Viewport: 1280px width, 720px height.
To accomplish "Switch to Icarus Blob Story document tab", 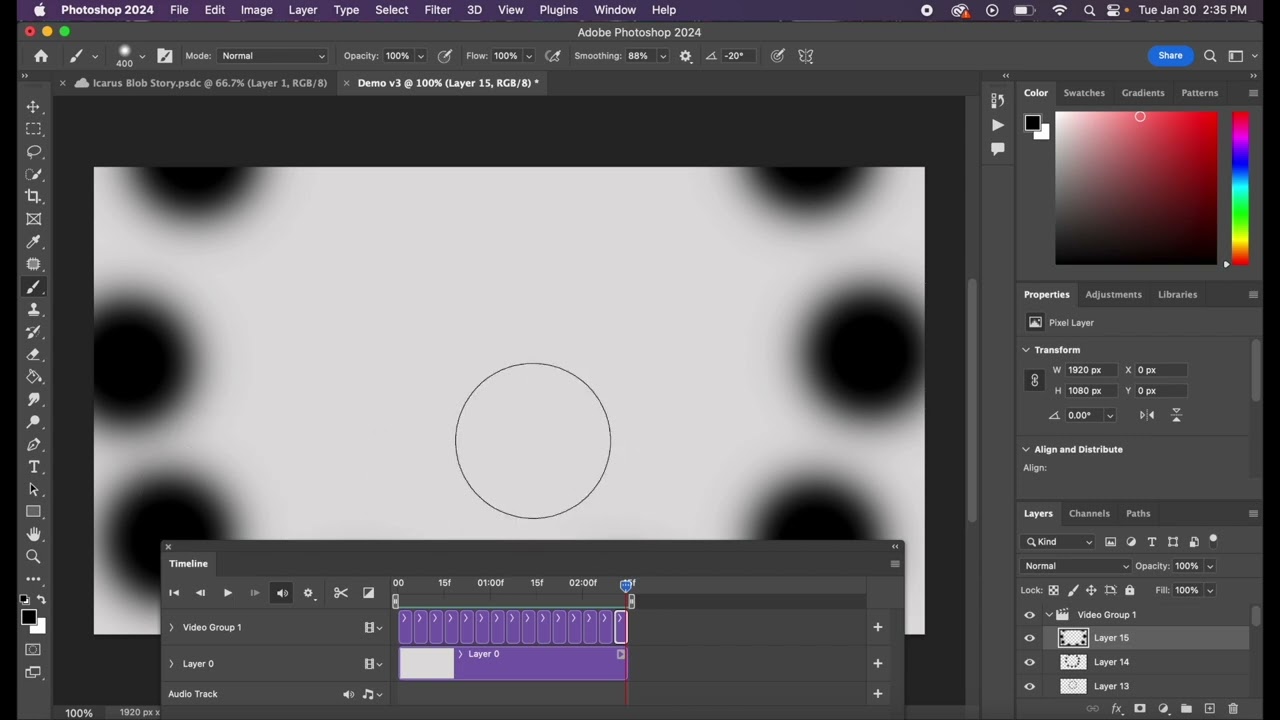I will [210, 83].
